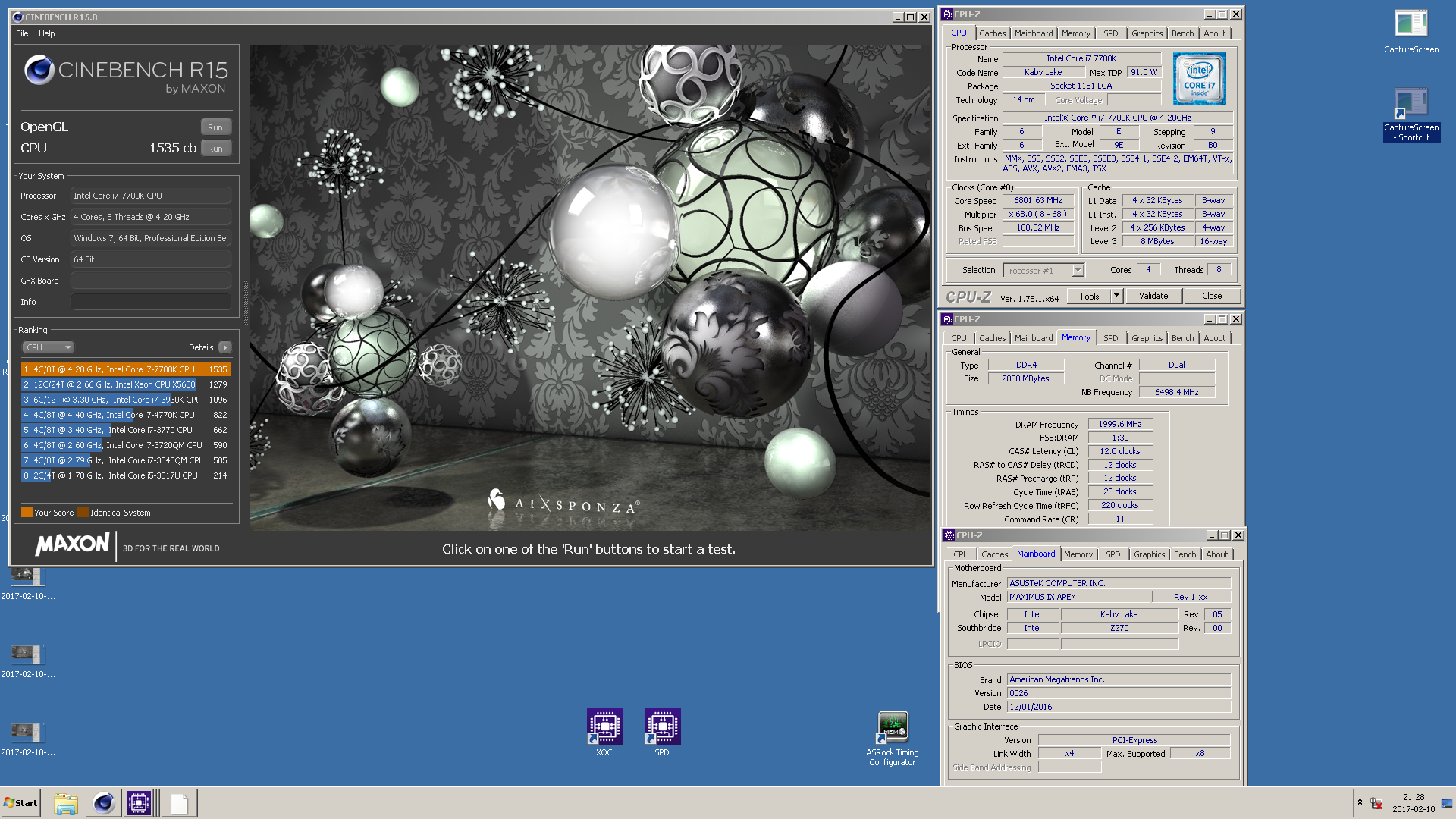Select SPD tab in middle CPU-Z Memory window
Viewport: 1456px width, 819px height.
pos(1111,338)
